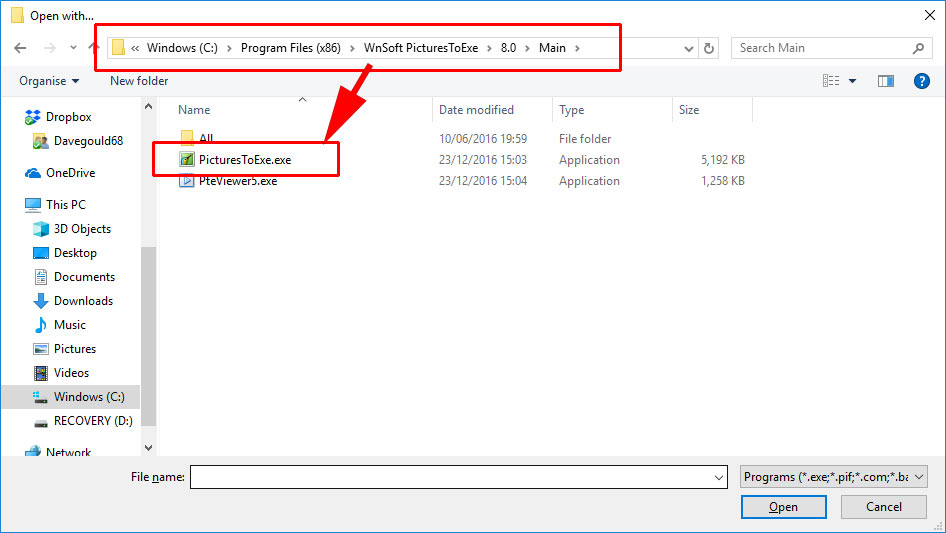Image resolution: width=946 pixels, height=533 pixels.
Task: Select the PicturesToExe.exe file
Action: pos(245,160)
